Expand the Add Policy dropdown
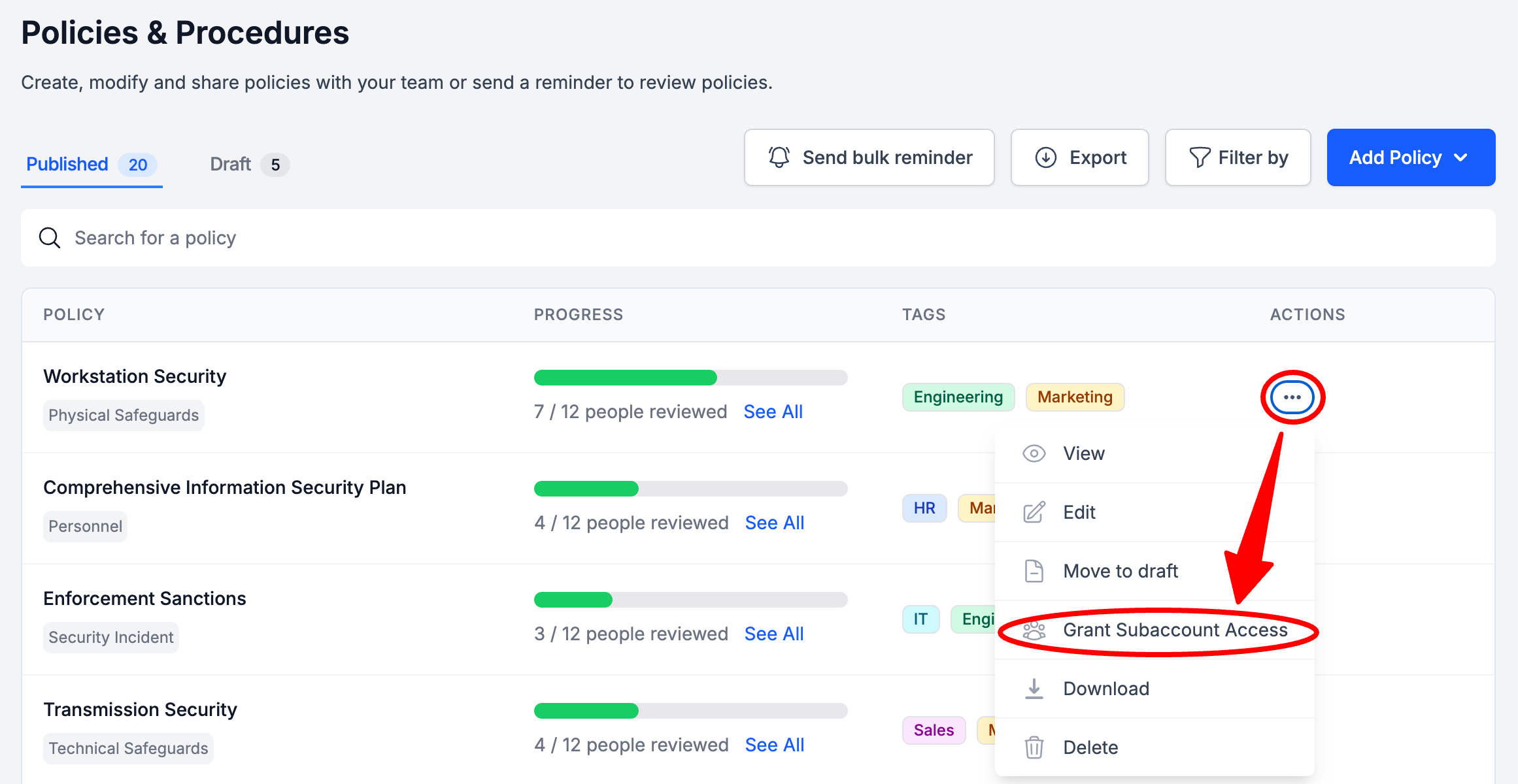This screenshot has height=784, width=1518. pyautogui.click(x=1411, y=157)
